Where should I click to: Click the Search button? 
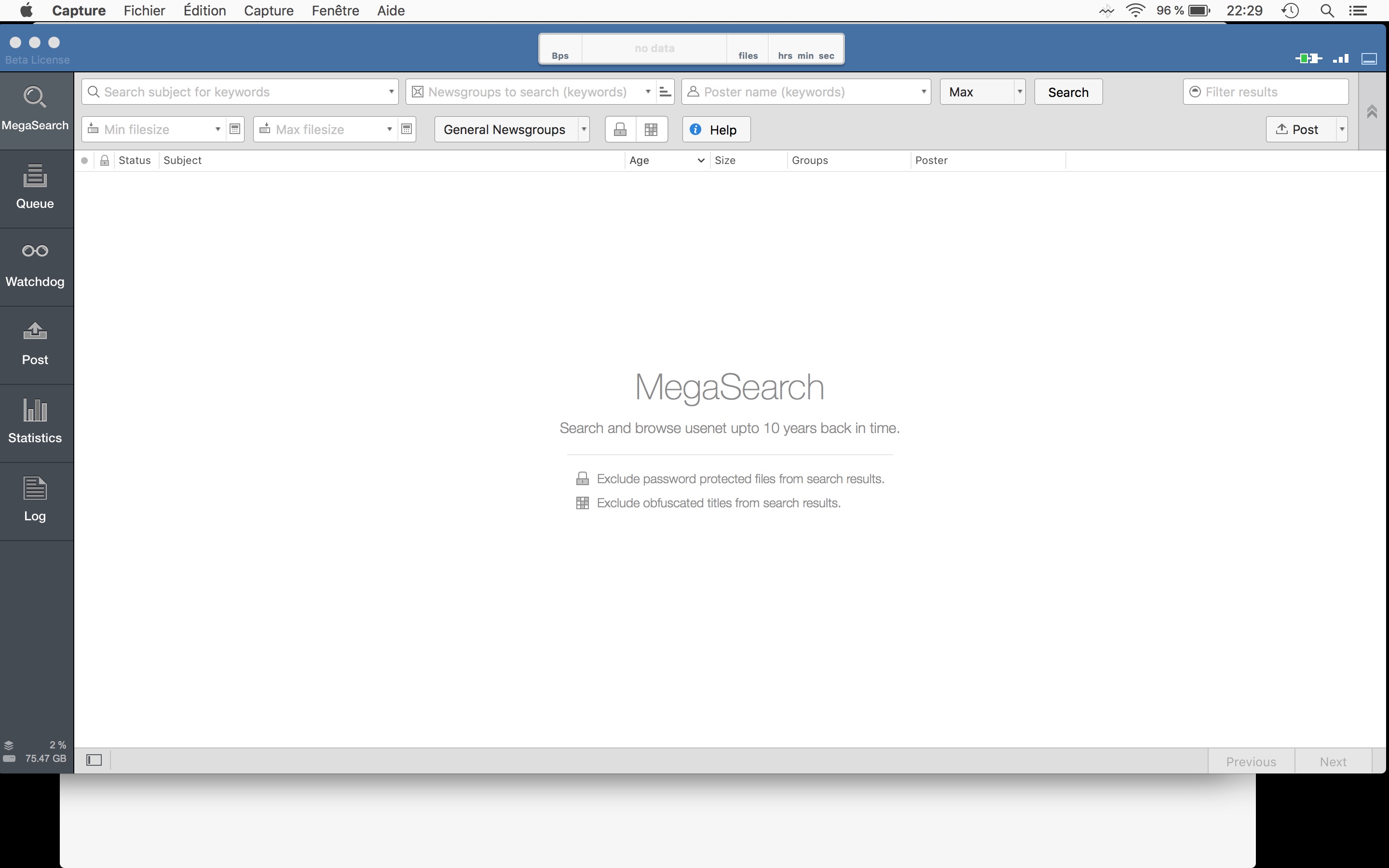(x=1068, y=91)
